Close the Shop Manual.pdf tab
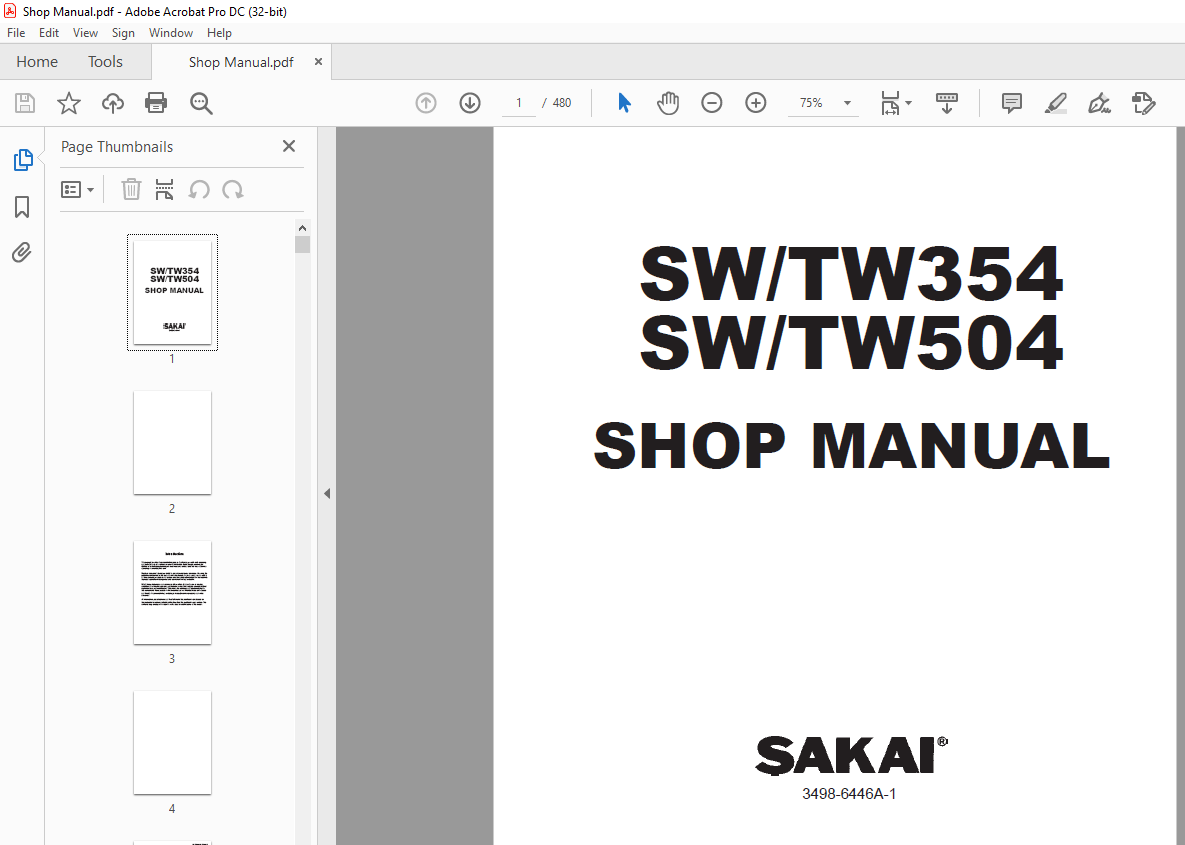Screen dimensions: 1185x845 [x=318, y=61]
